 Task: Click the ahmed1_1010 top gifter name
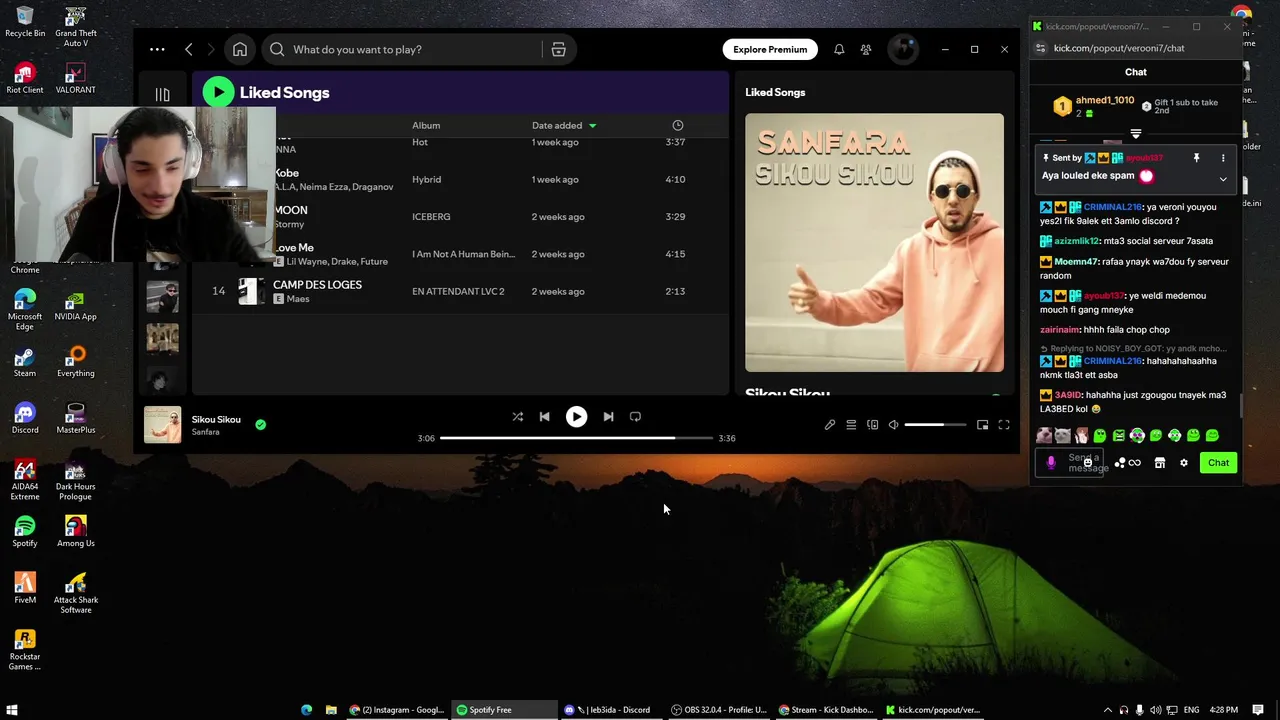[1105, 101]
